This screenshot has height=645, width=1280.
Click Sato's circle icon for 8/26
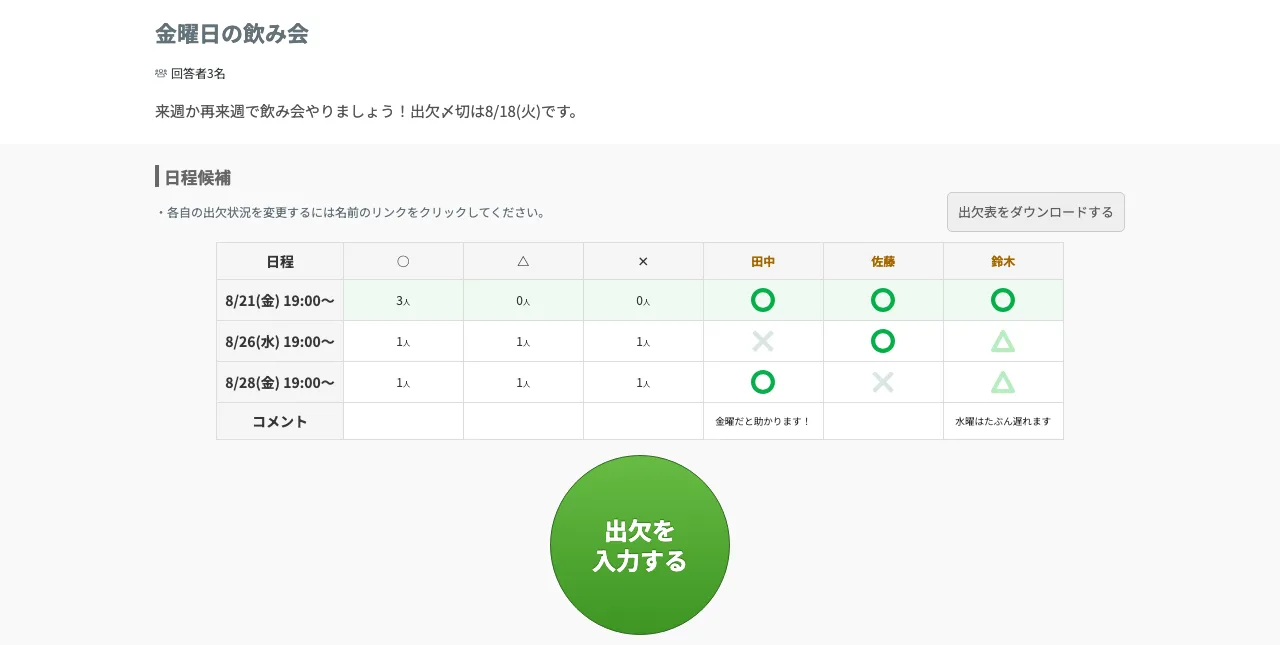(x=883, y=341)
